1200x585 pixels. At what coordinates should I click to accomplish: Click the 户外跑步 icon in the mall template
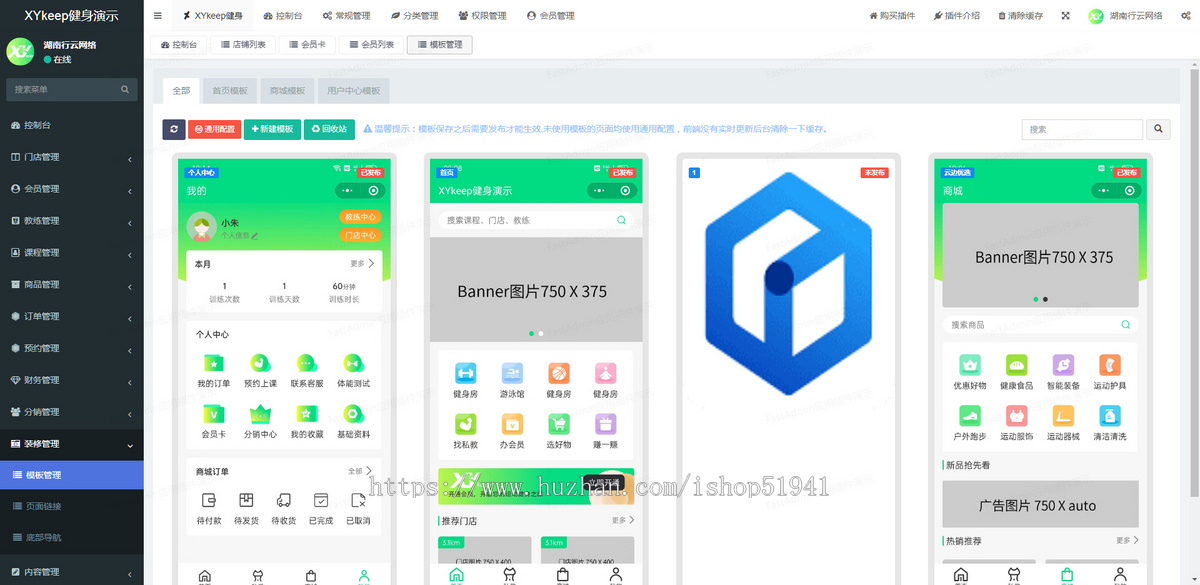click(x=970, y=416)
